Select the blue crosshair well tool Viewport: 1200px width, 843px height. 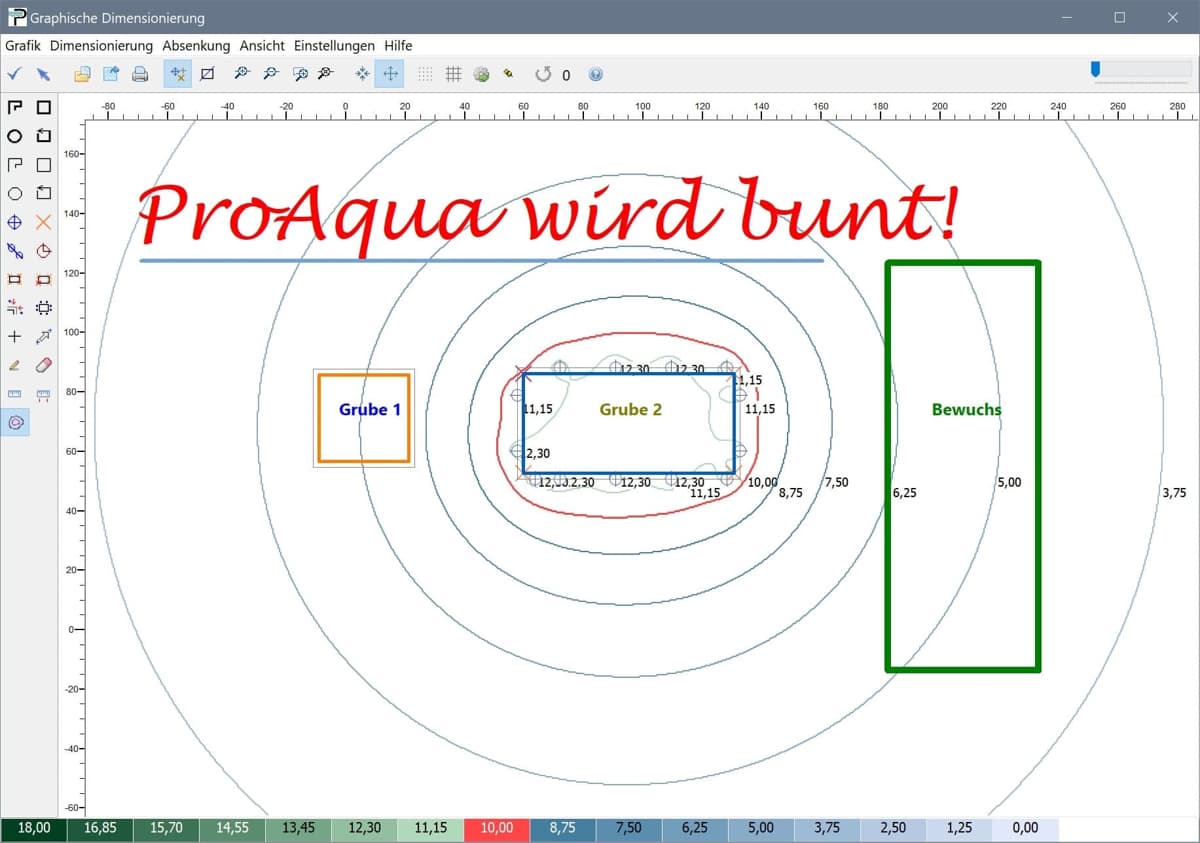15,222
